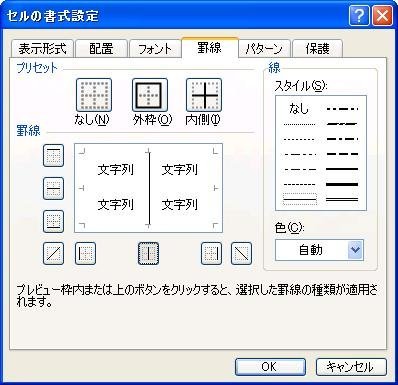Open the フォント tab
This screenshot has width=398, height=385.
click(x=155, y=49)
